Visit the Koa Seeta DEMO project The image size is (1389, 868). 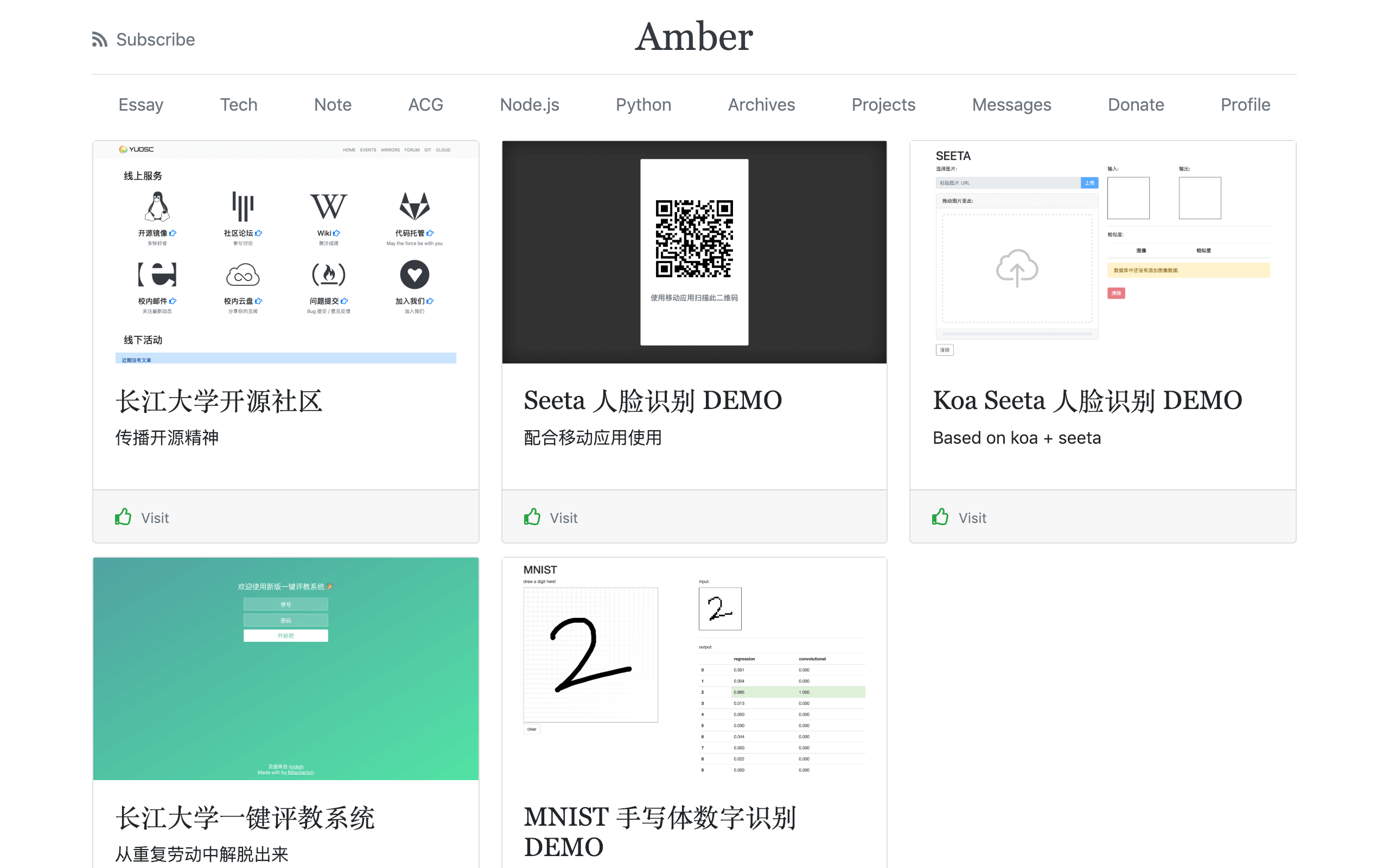point(972,518)
